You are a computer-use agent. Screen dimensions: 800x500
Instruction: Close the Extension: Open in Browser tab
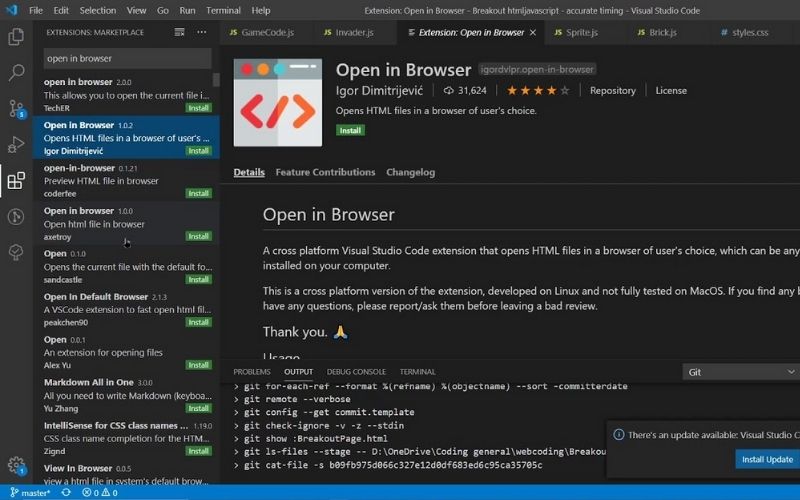click(x=533, y=33)
